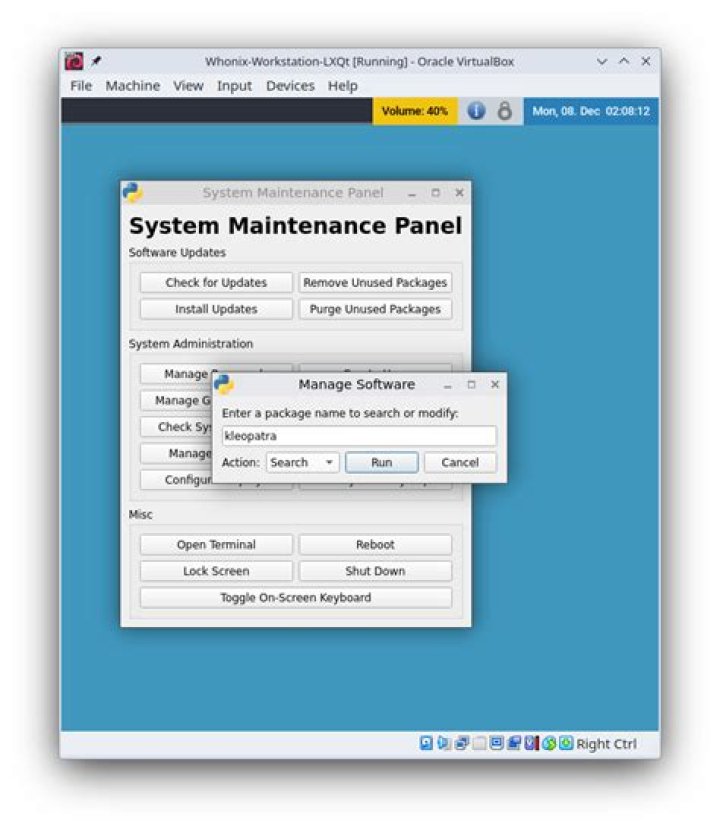The height and width of the screenshot is (829, 720).
Task: Open the File menu
Action: click(81, 86)
